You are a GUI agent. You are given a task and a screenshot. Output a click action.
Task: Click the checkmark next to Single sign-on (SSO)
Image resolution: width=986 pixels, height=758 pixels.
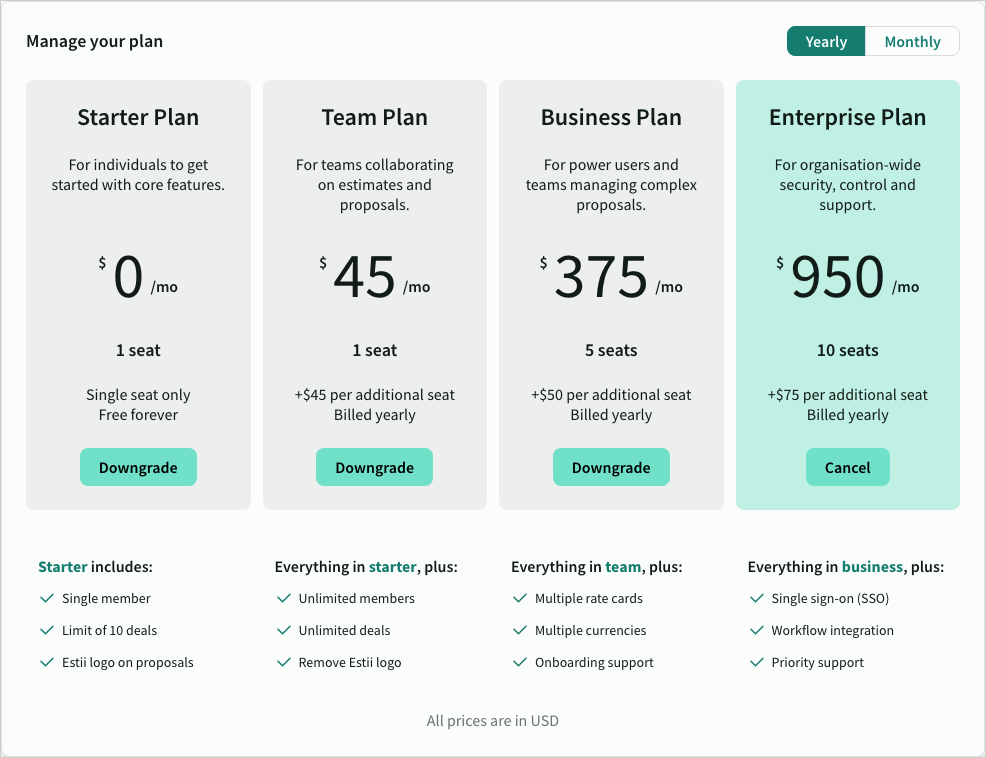click(x=757, y=598)
